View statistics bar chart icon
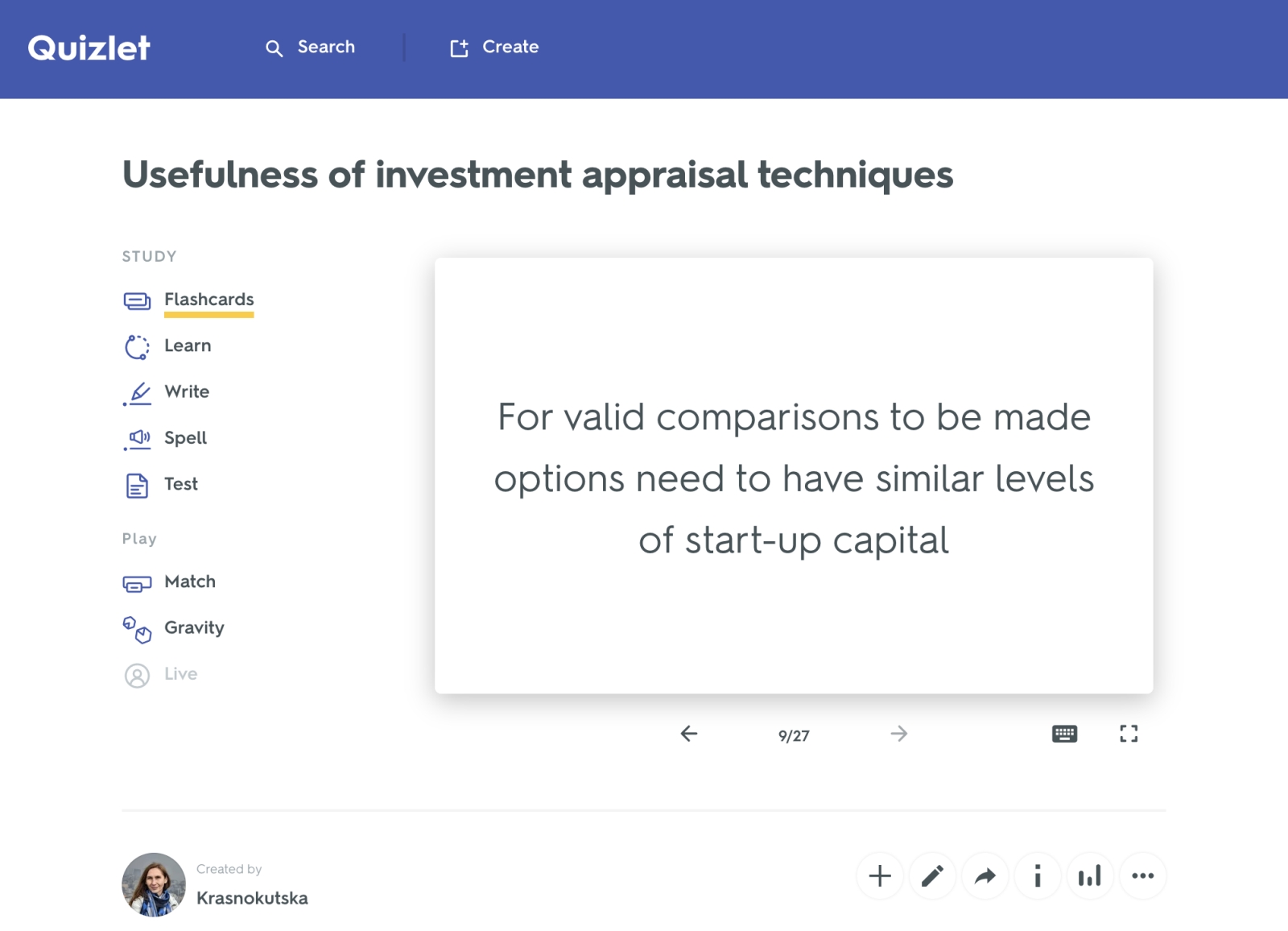The height and width of the screenshot is (931, 1288). 1090,875
